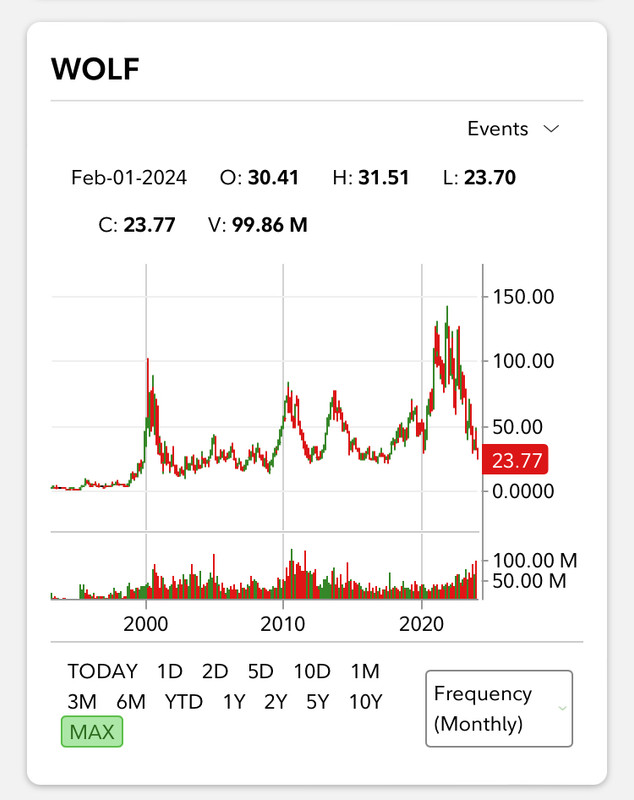This screenshot has width=634, height=800.
Task: Click the 50.00 M volume axis label
Action: 529,581
